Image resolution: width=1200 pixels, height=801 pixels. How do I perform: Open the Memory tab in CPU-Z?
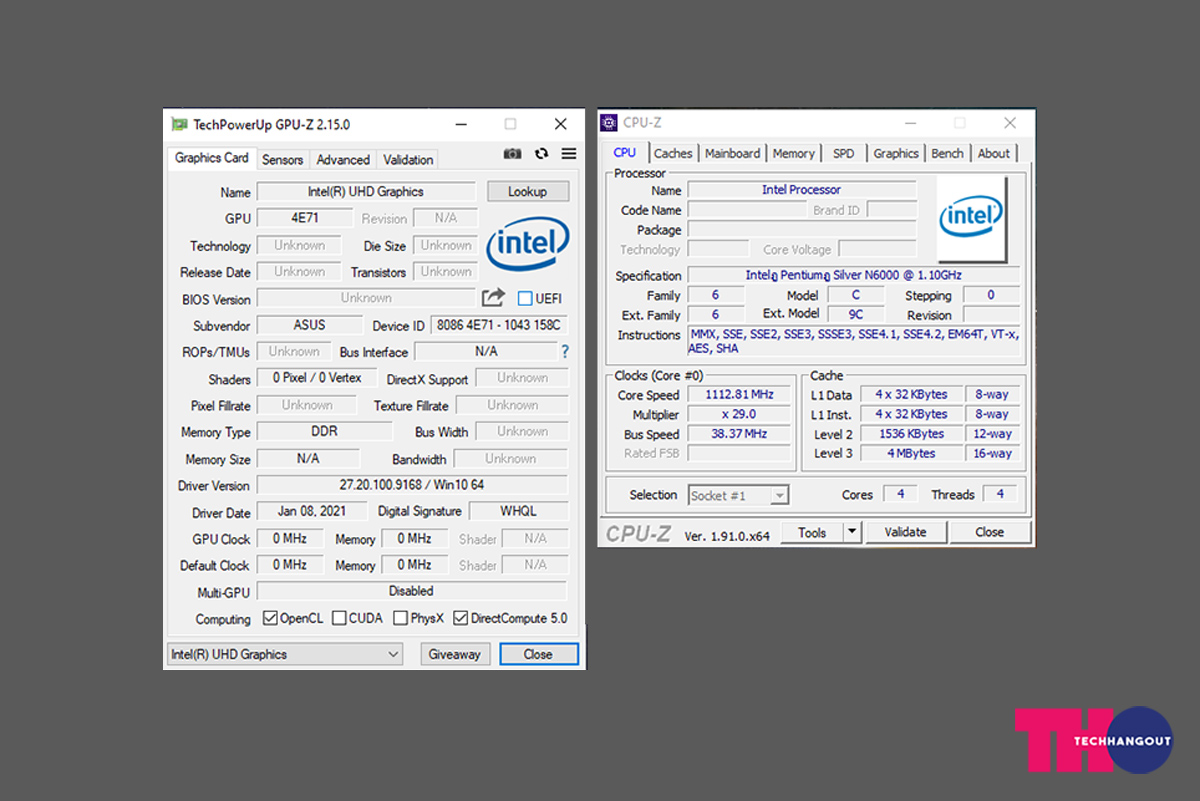793,154
